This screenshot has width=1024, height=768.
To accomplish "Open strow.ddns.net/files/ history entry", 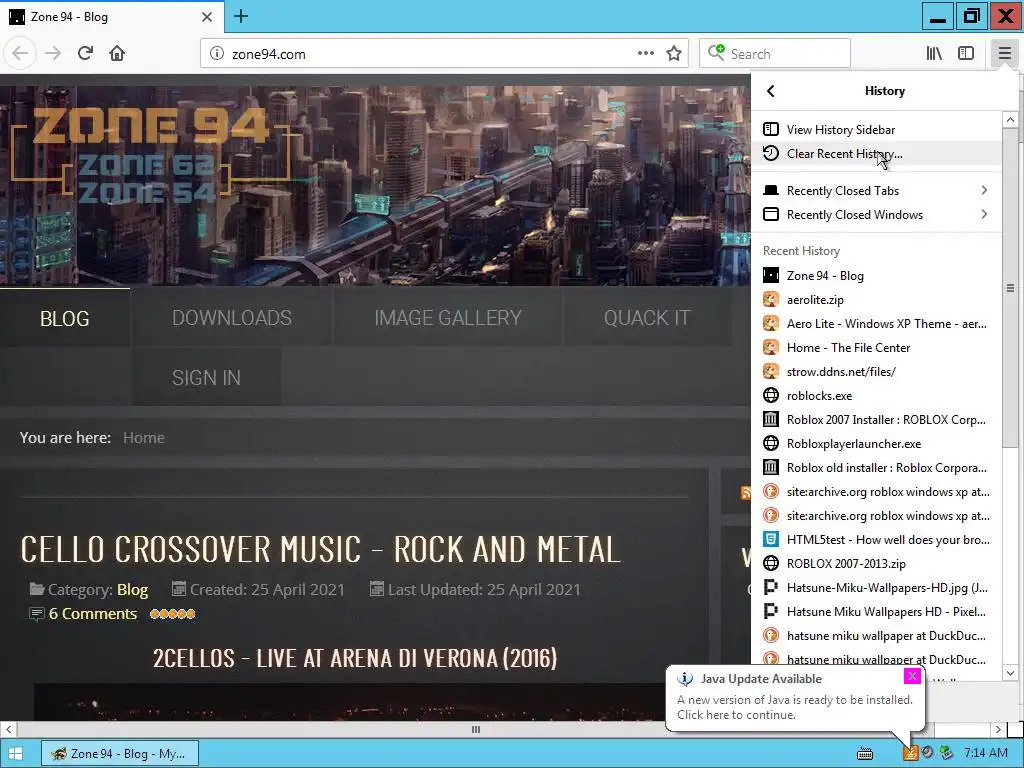I will pos(876,372).
